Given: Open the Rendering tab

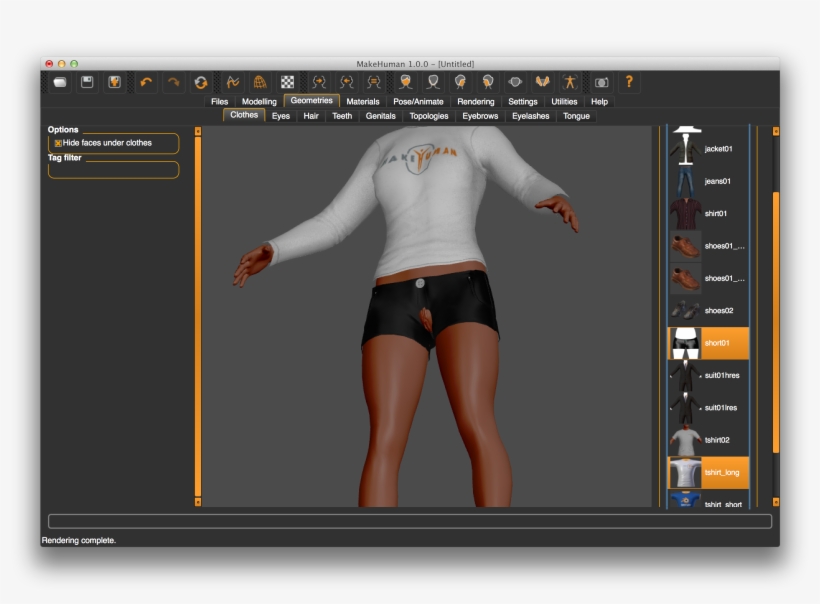Looking at the screenshot, I should tap(475, 101).
